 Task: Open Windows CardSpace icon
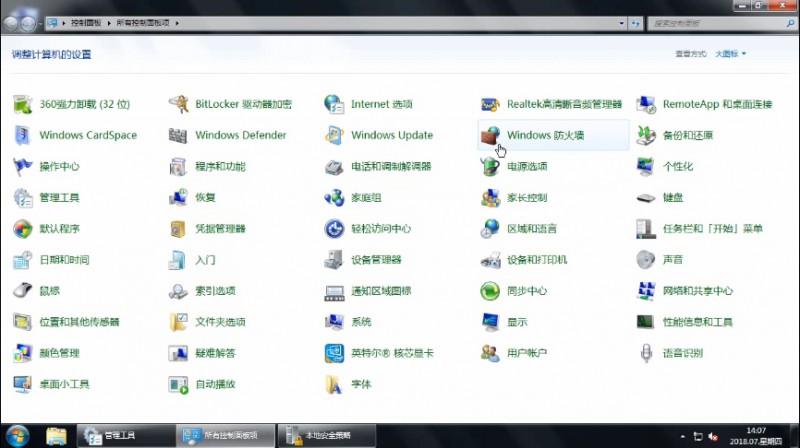22,135
